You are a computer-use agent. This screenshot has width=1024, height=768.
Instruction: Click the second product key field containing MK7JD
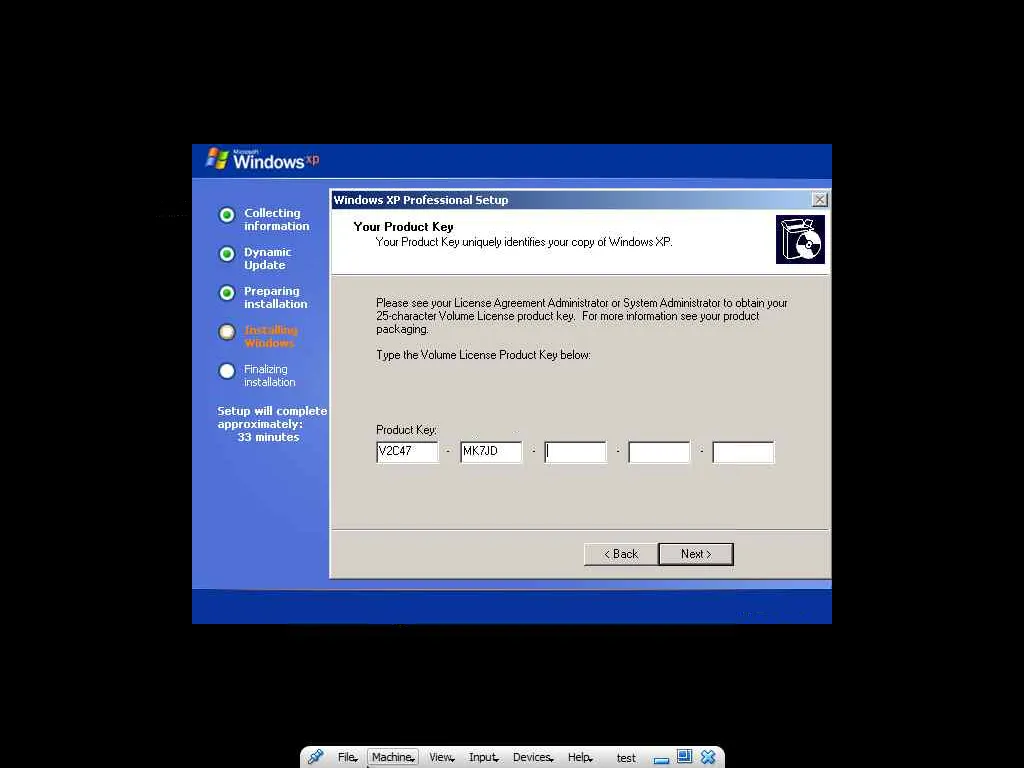coord(491,452)
